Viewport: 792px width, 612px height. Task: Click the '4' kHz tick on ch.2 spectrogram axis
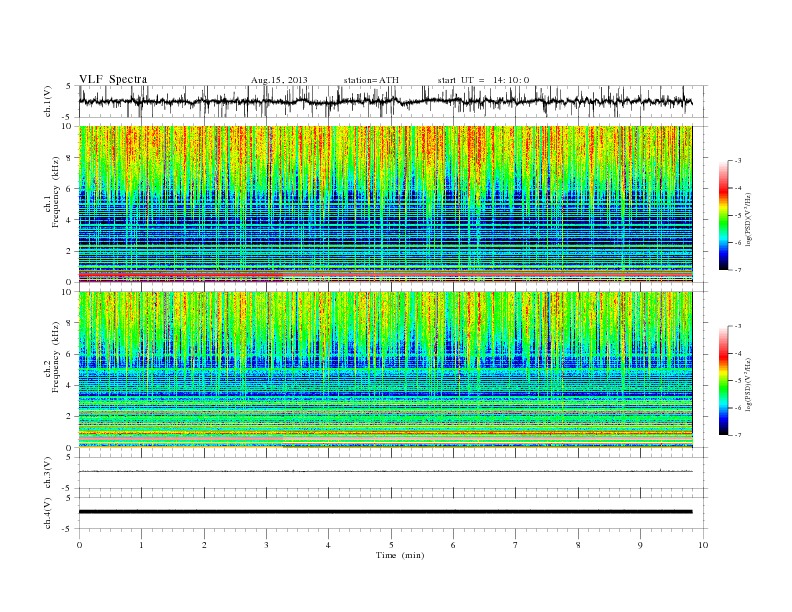[70, 385]
